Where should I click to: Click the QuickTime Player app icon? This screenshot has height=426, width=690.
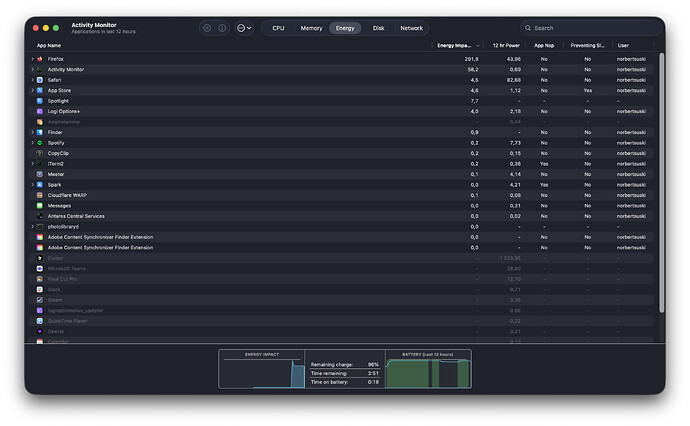40,321
